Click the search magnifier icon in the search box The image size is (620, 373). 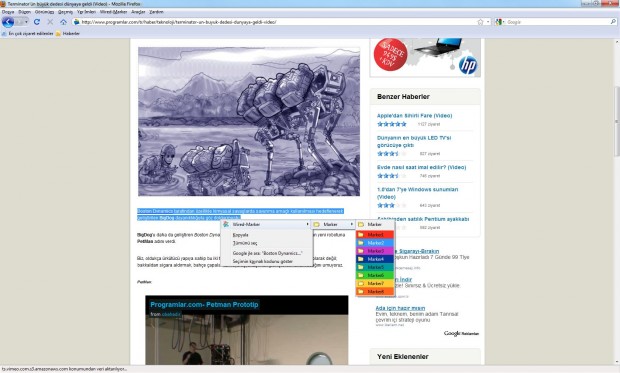coord(613,22)
